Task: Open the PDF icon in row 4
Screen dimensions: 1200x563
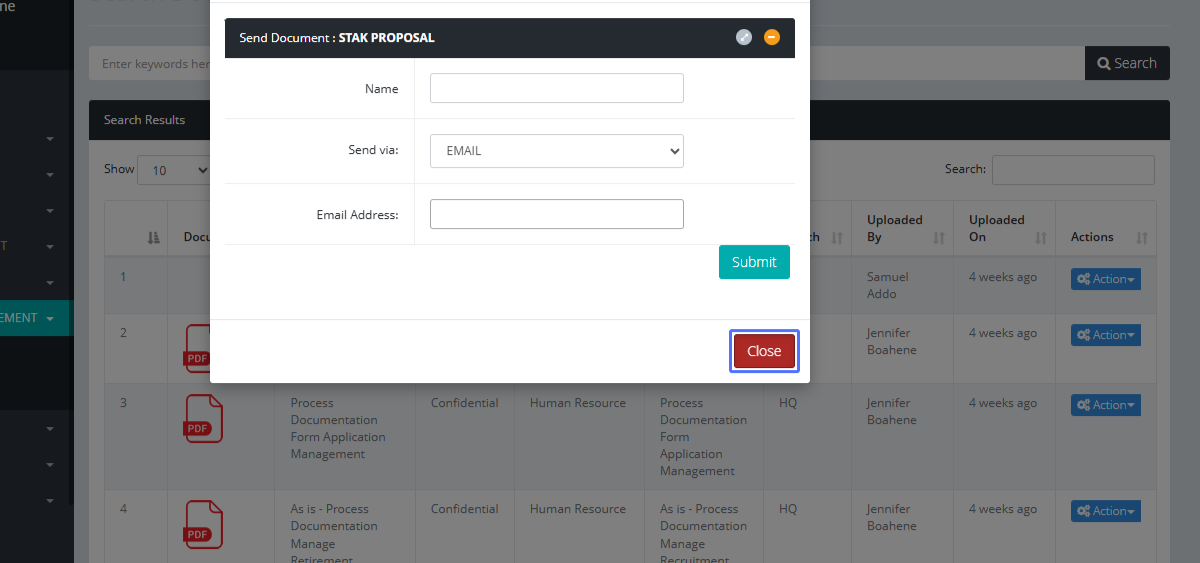Action: (203, 525)
